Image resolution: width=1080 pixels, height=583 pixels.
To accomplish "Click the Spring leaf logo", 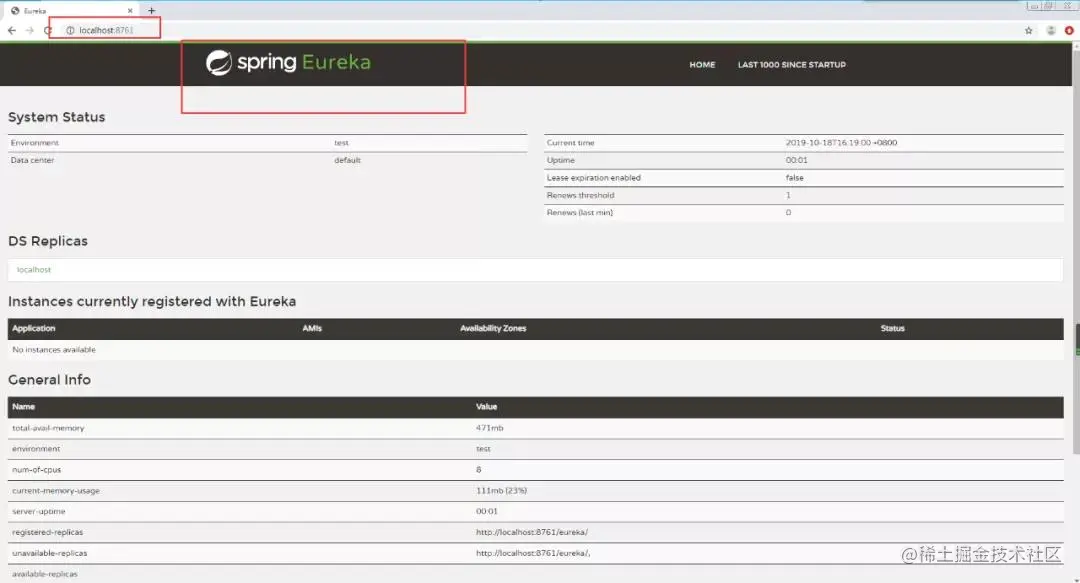I will tap(219, 63).
